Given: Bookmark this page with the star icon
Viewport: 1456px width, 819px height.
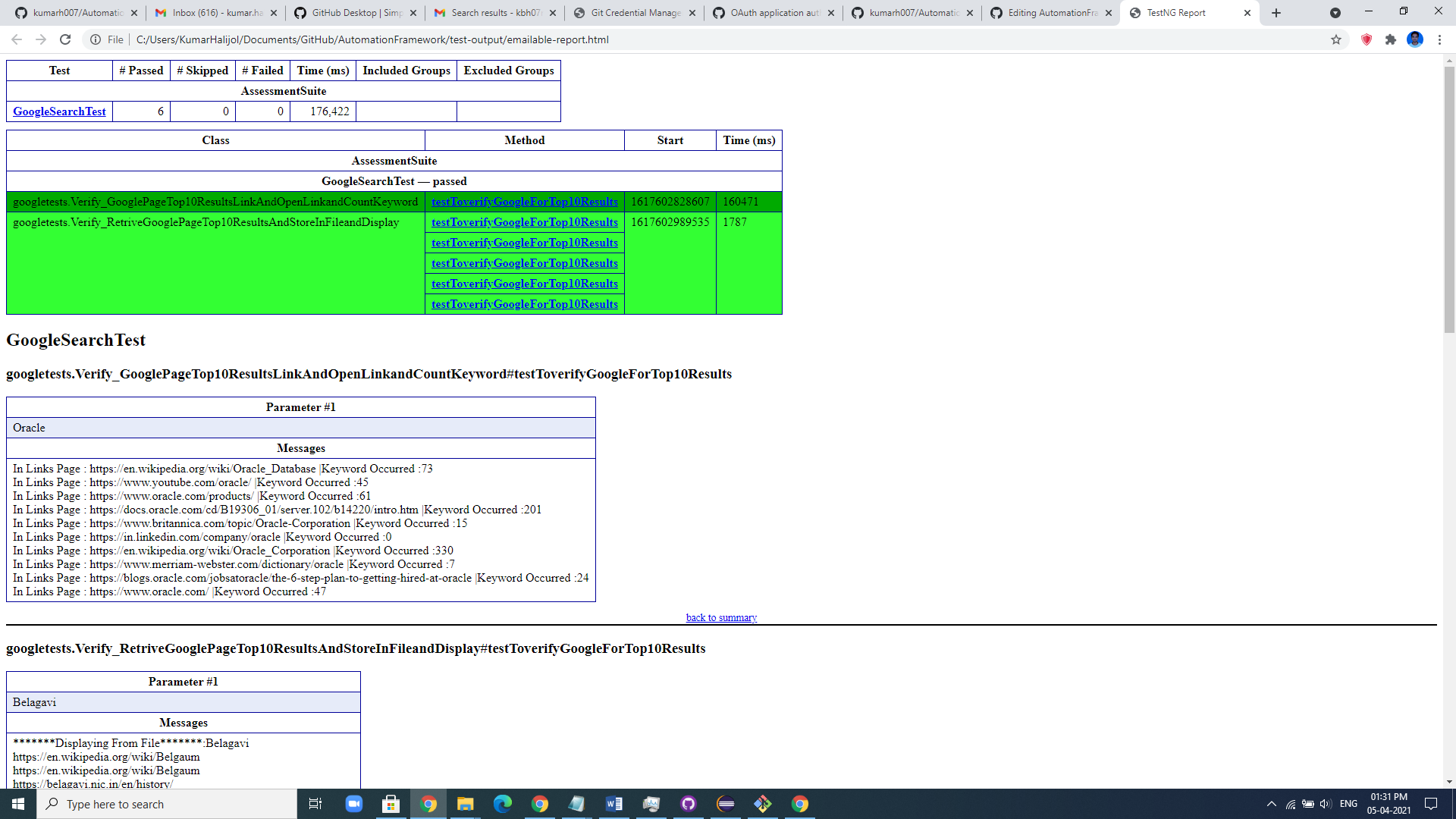Looking at the screenshot, I should (1336, 39).
